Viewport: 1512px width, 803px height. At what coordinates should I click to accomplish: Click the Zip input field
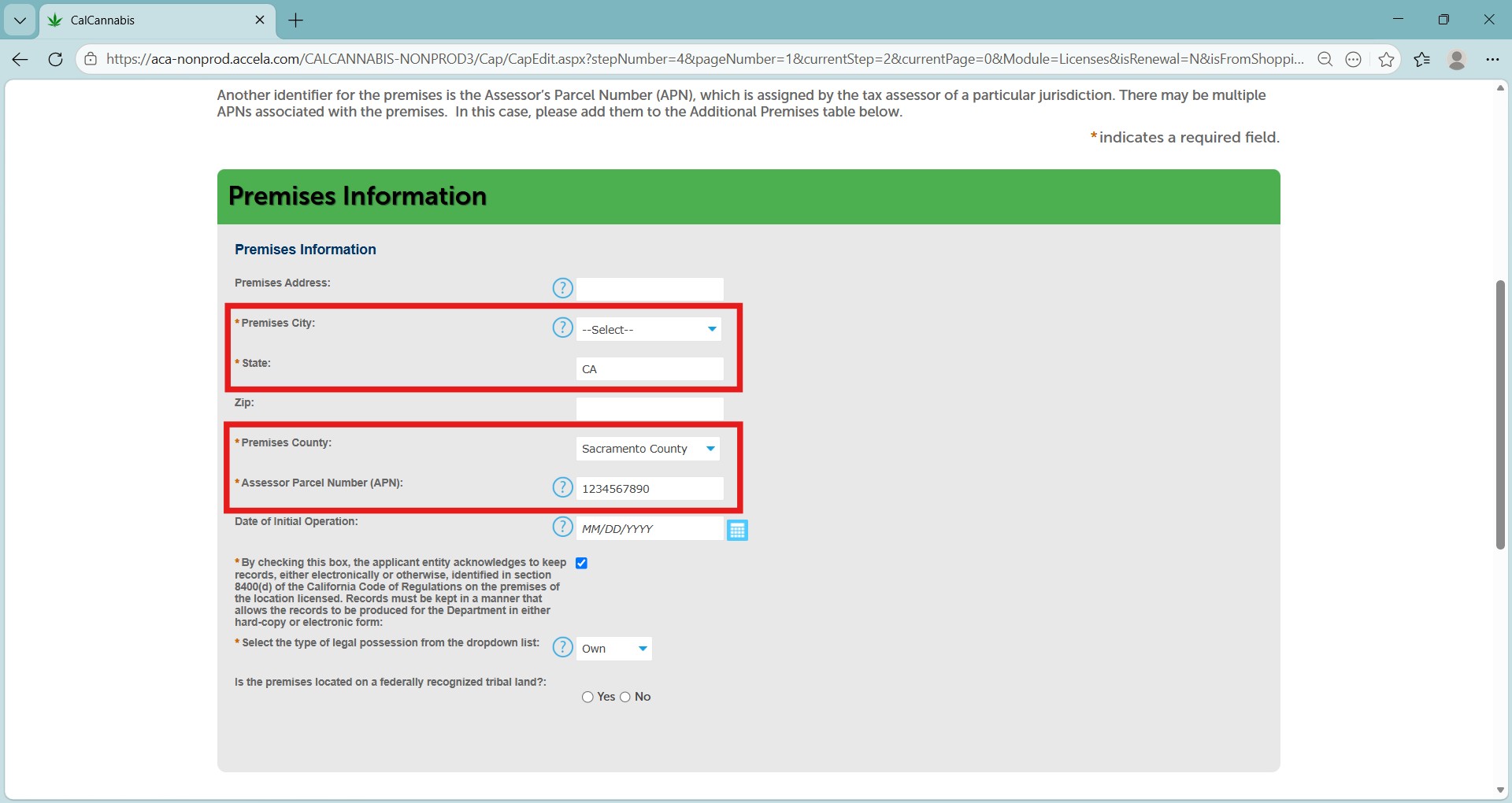tap(650, 409)
